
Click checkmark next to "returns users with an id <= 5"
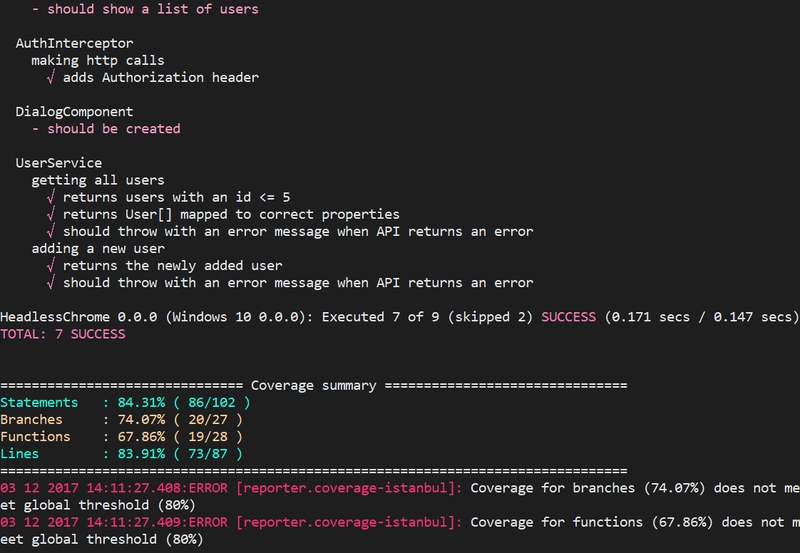(51, 197)
